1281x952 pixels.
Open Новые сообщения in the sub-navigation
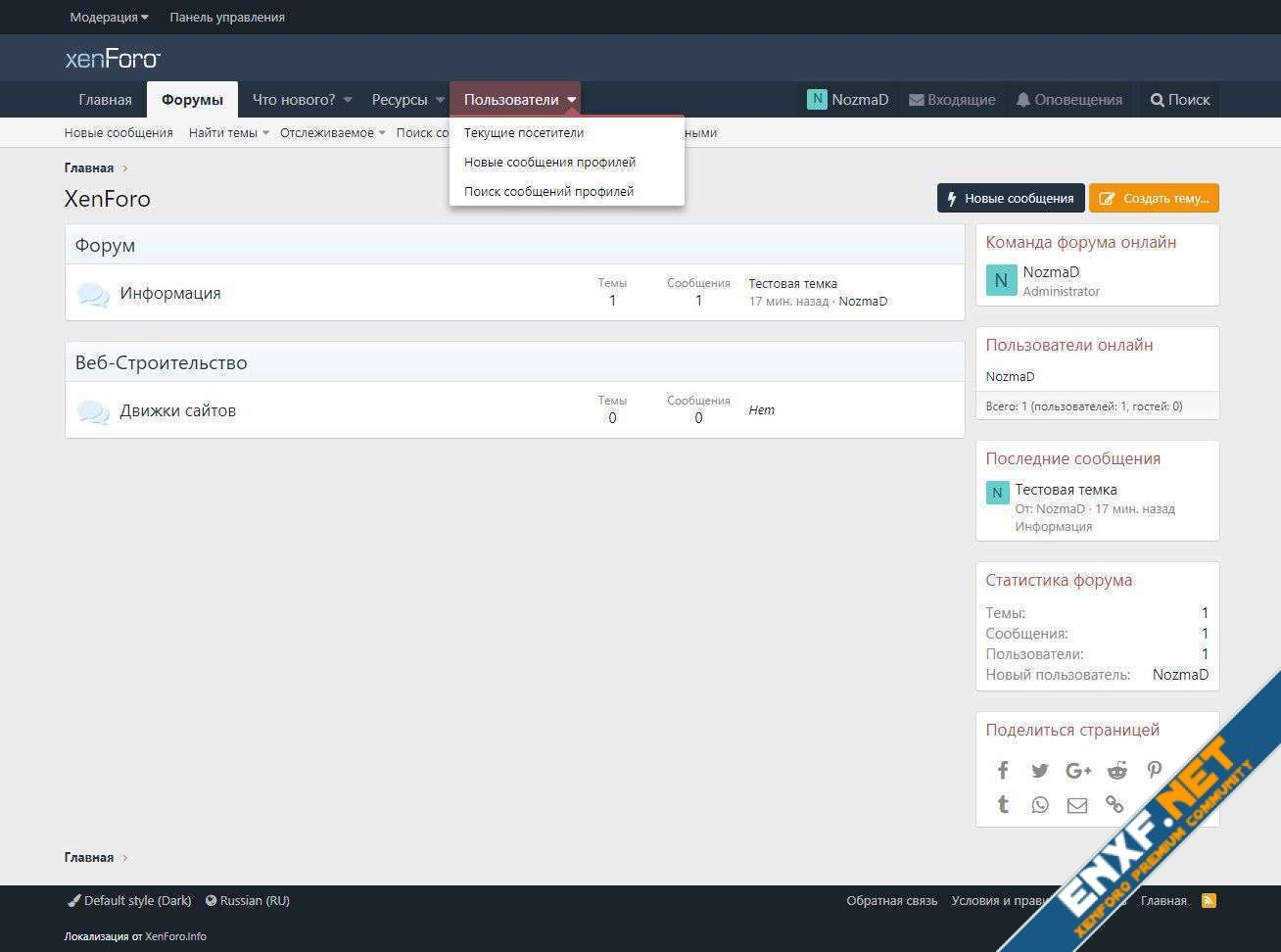[x=119, y=133]
